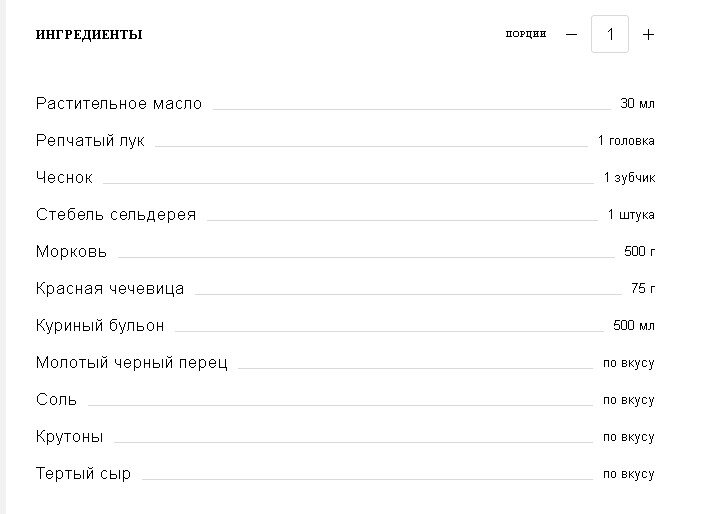Click the ПОРЦИИ label
The width and height of the screenshot is (701, 514).
pyautogui.click(x=526, y=34)
